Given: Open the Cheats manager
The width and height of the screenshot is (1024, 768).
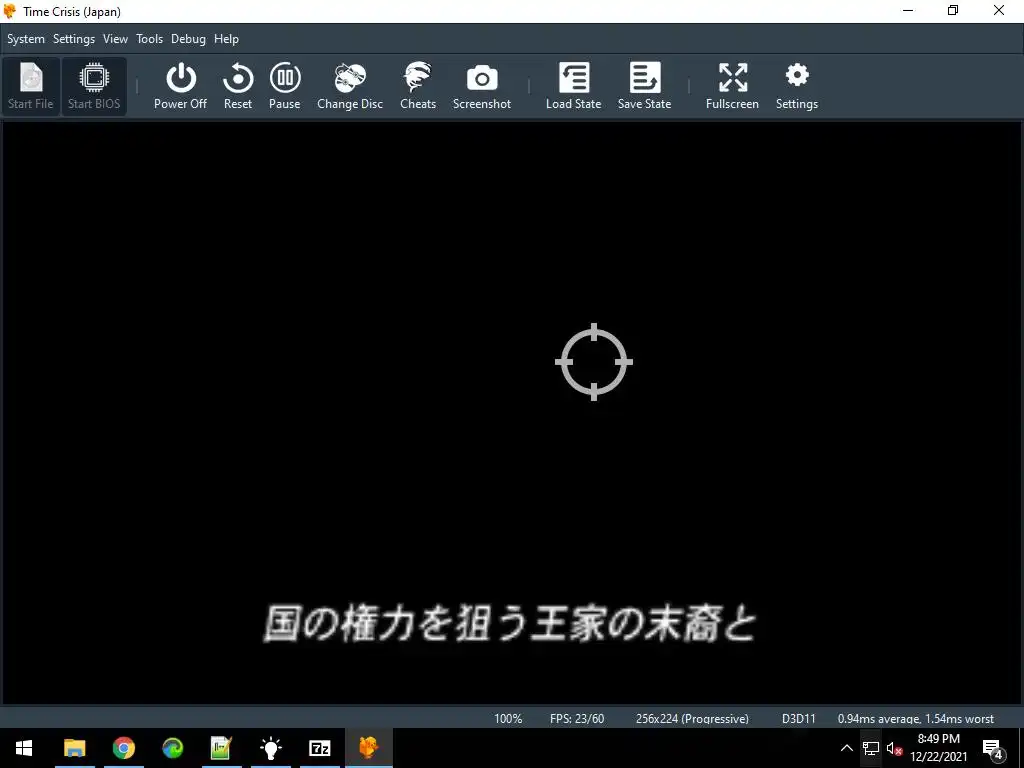Looking at the screenshot, I should point(418,86).
